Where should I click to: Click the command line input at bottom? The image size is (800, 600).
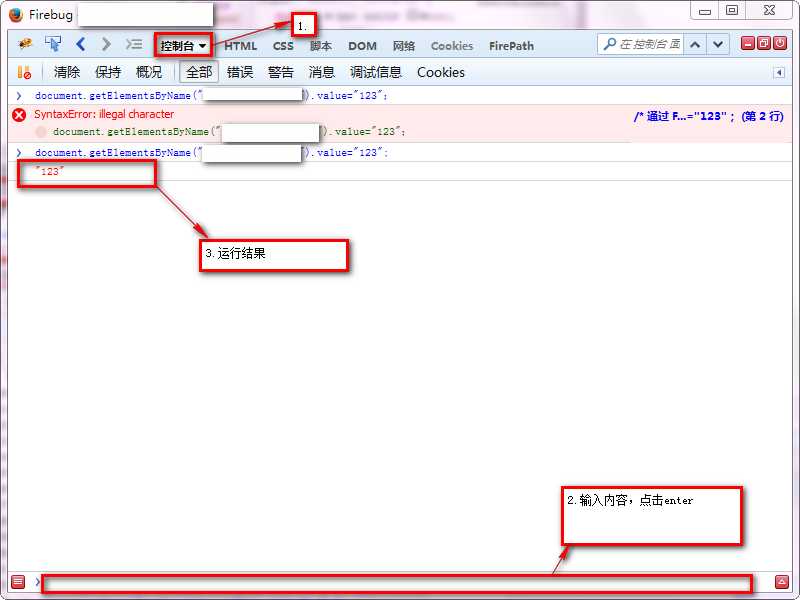pyautogui.click(x=396, y=583)
